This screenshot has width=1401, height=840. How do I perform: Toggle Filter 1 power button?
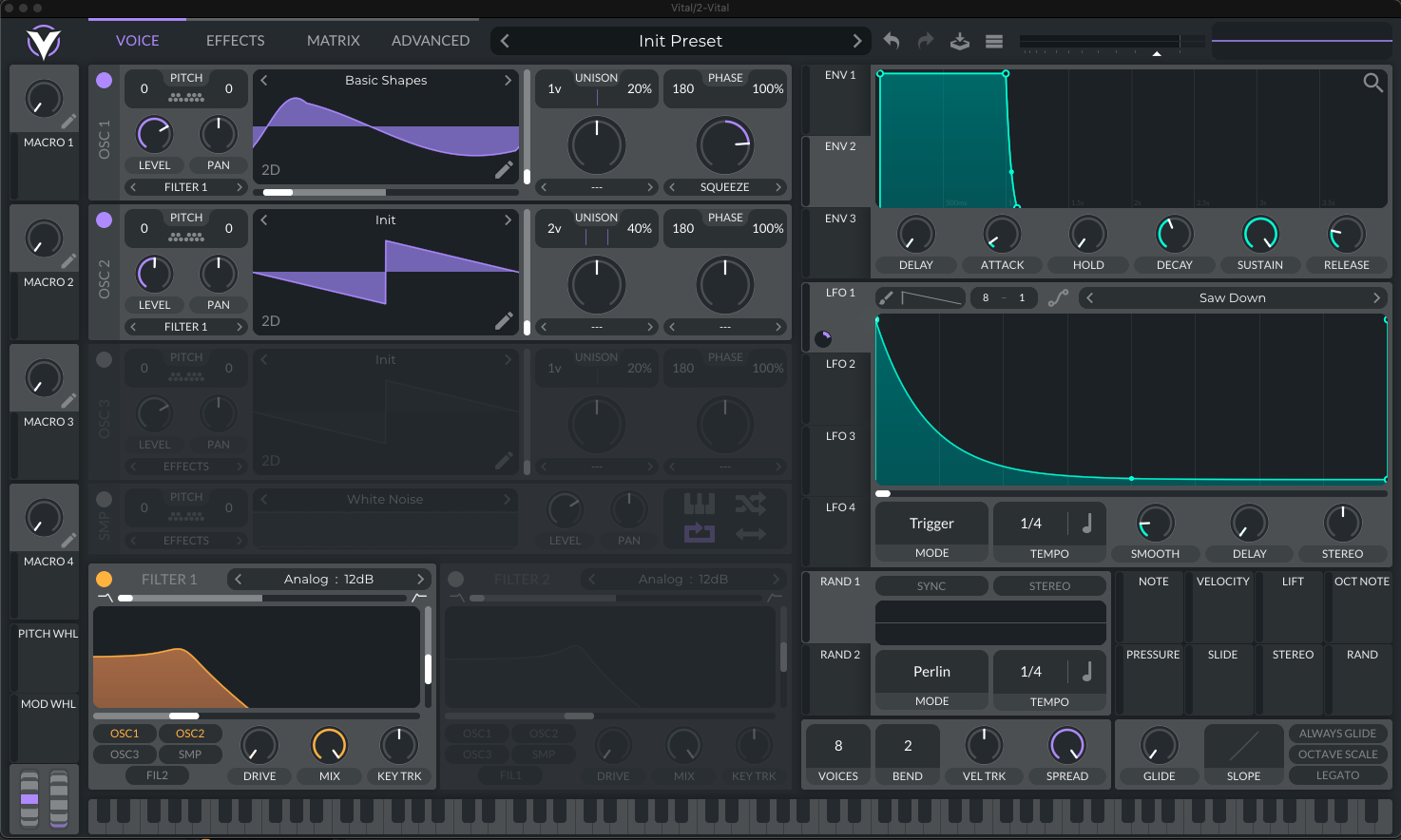(x=105, y=579)
